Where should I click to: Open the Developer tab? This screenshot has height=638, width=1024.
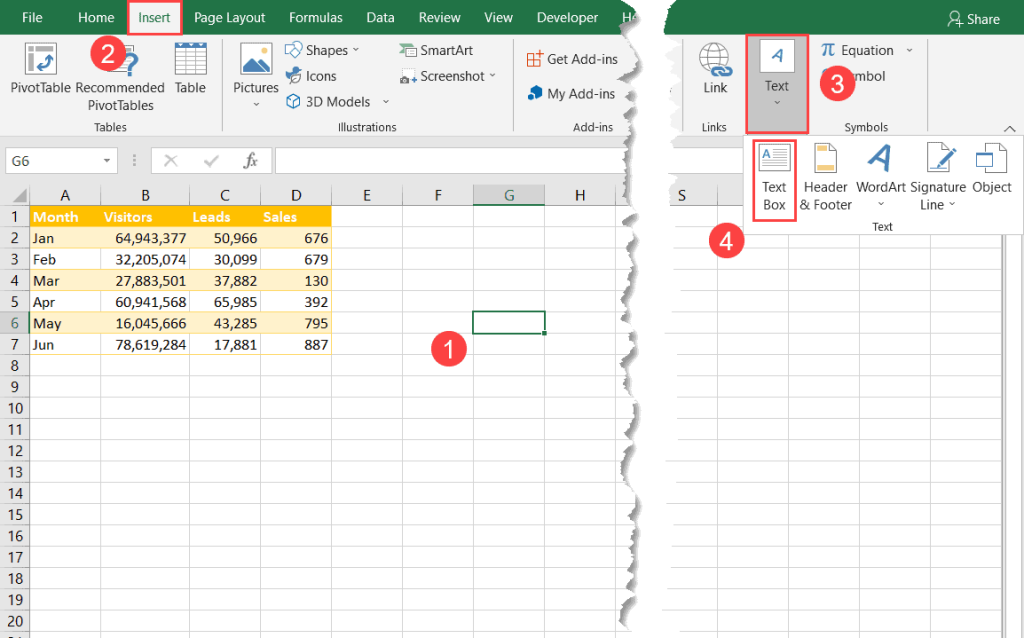coord(566,17)
